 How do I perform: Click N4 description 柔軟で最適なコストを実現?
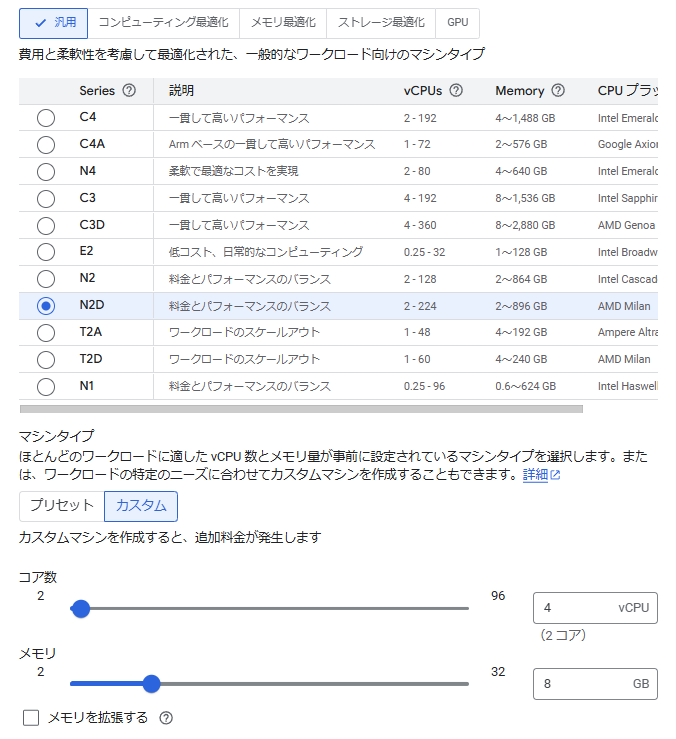pos(233,171)
